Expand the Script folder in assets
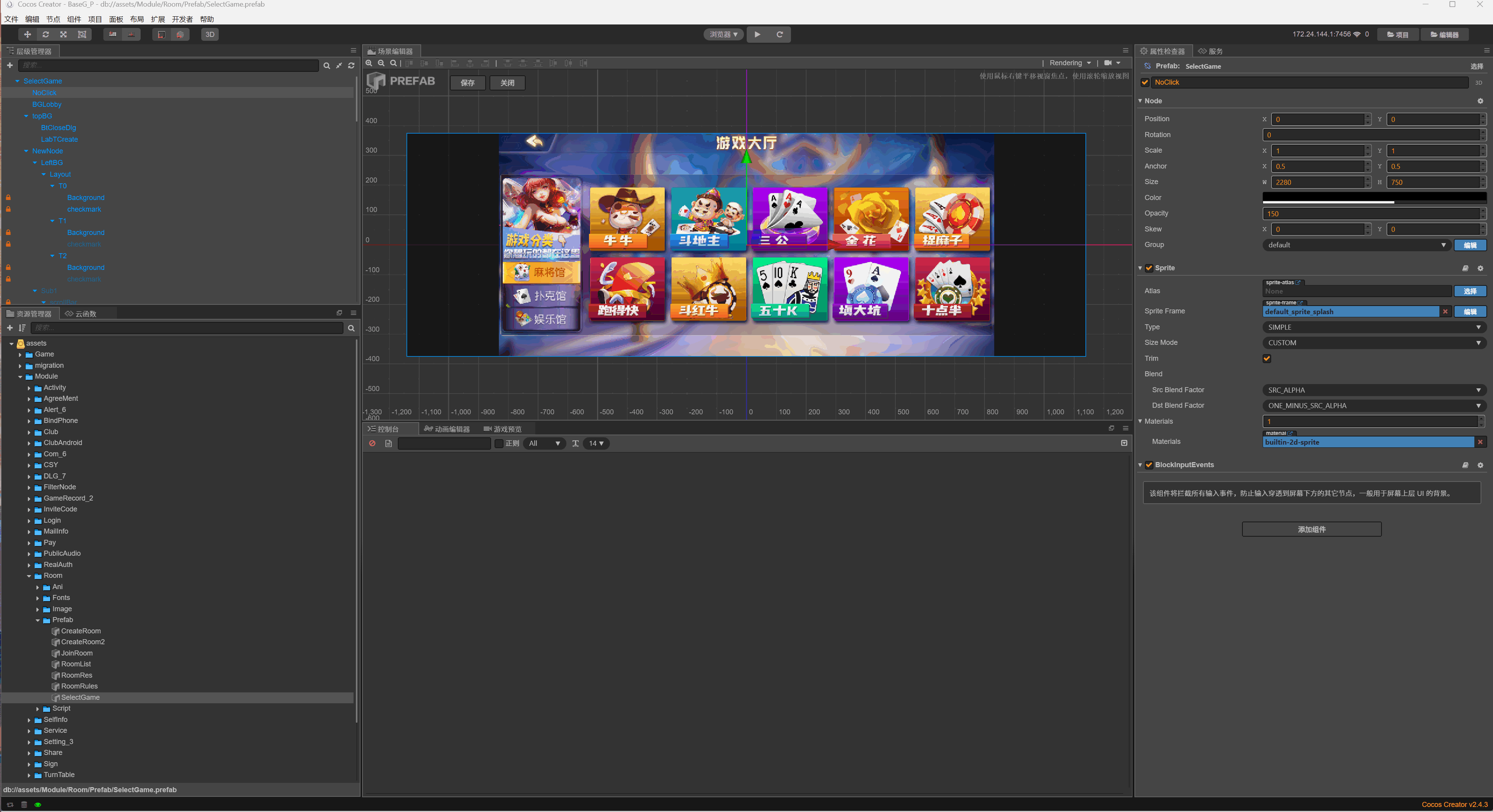 click(x=38, y=709)
